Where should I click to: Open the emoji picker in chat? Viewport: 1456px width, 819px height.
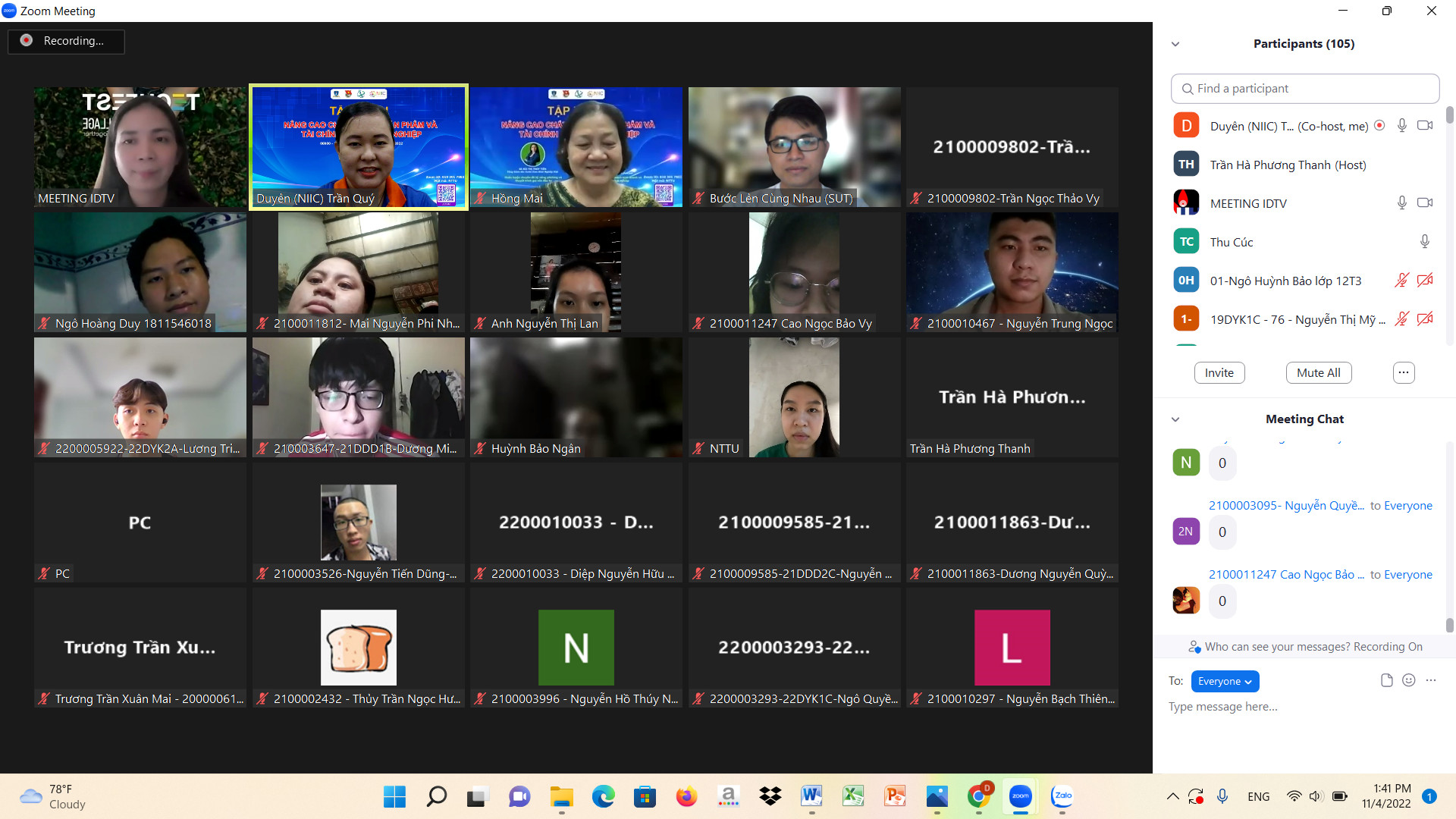pyautogui.click(x=1408, y=680)
